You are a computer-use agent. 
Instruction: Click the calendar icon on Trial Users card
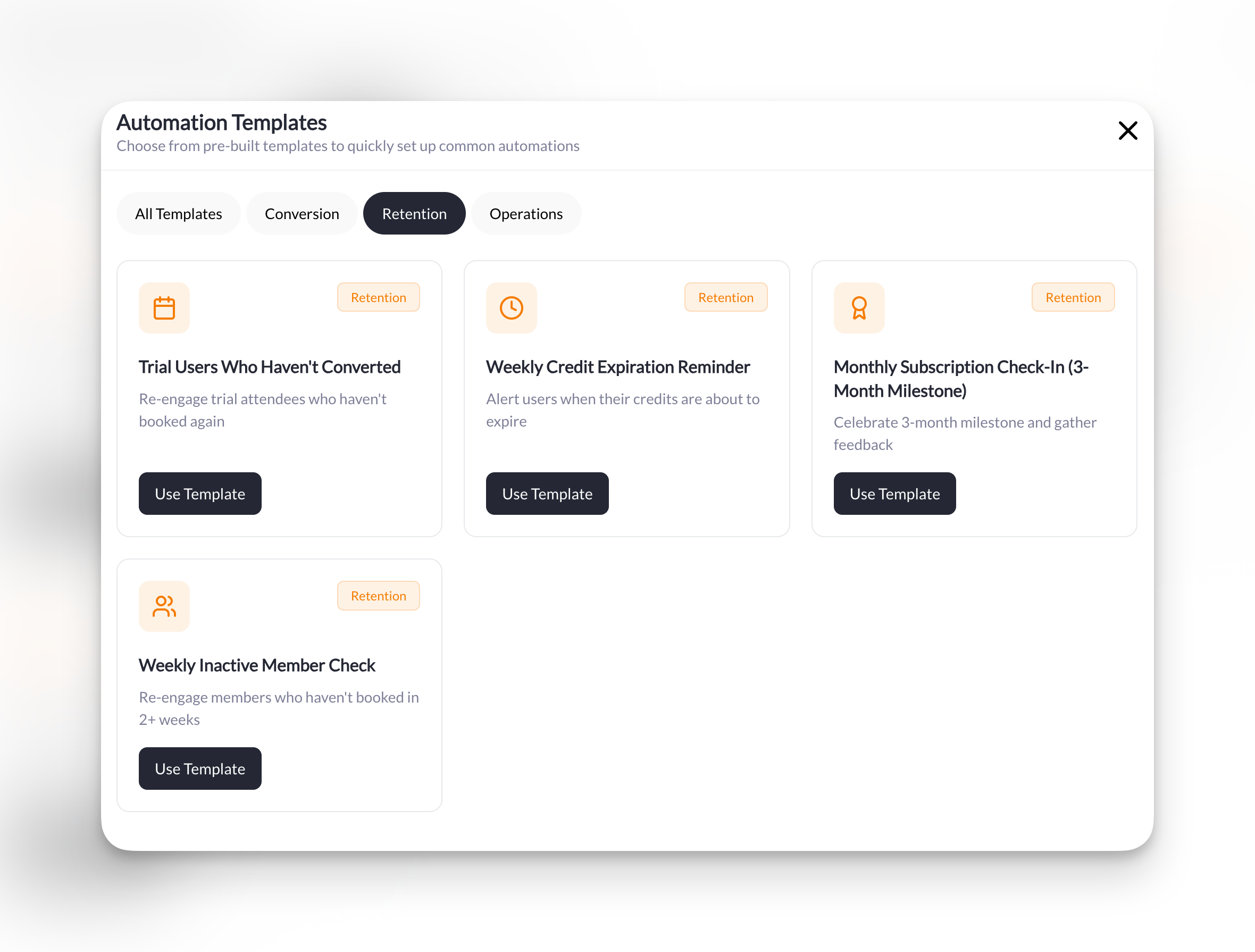(164, 308)
